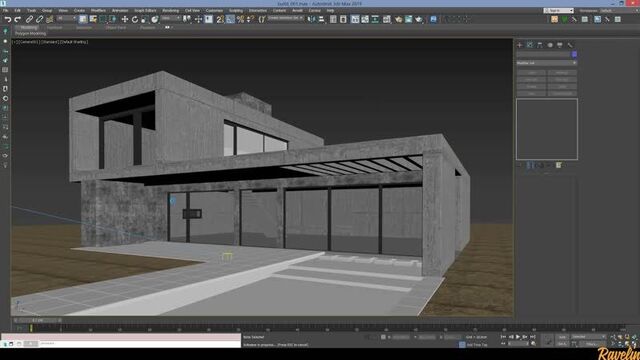The height and width of the screenshot is (360, 640).
Task: Toggle 2.5D Snaps button
Action: 220,19
